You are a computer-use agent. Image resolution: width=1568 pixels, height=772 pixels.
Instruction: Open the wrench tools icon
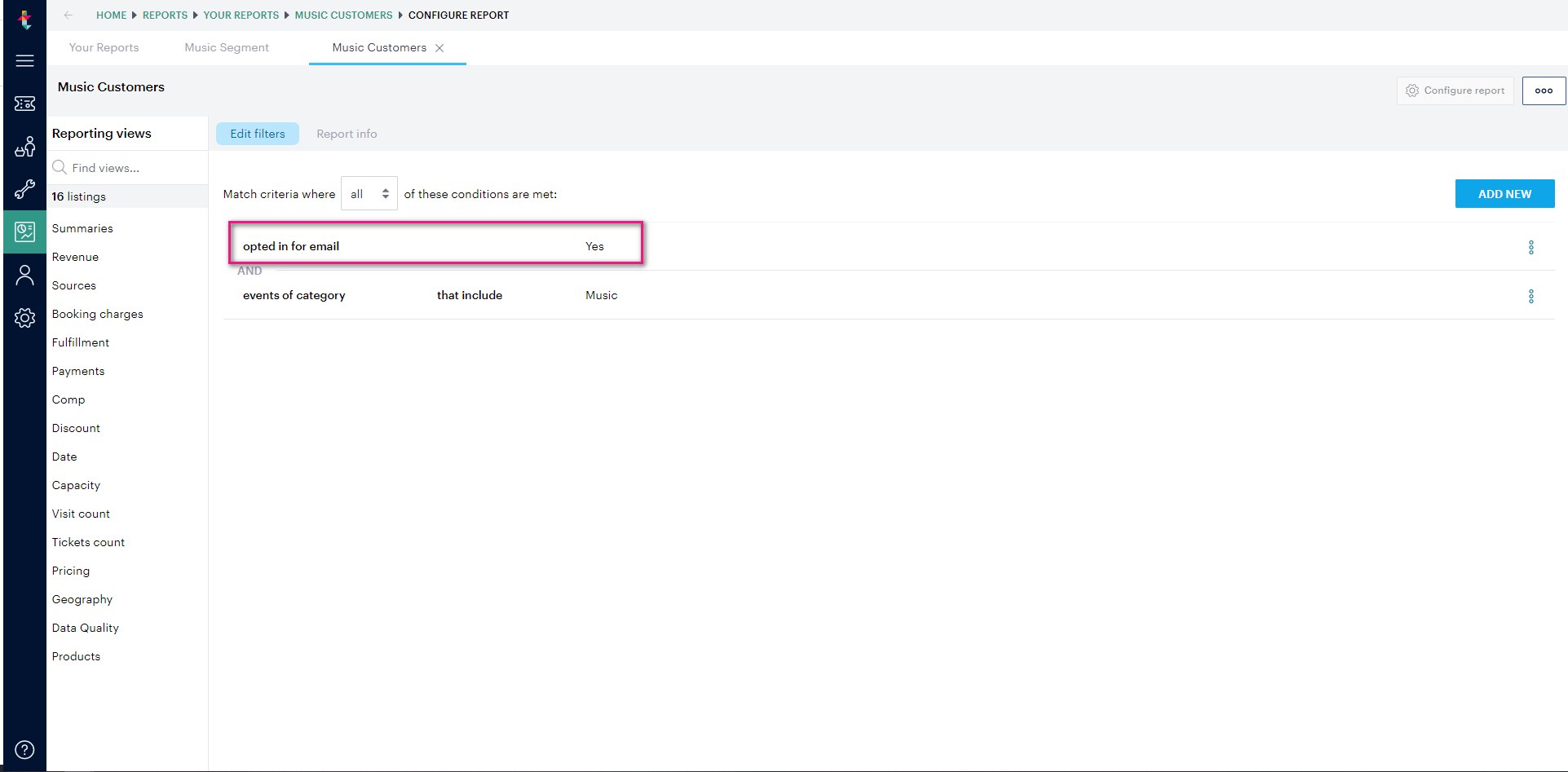[x=24, y=189]
